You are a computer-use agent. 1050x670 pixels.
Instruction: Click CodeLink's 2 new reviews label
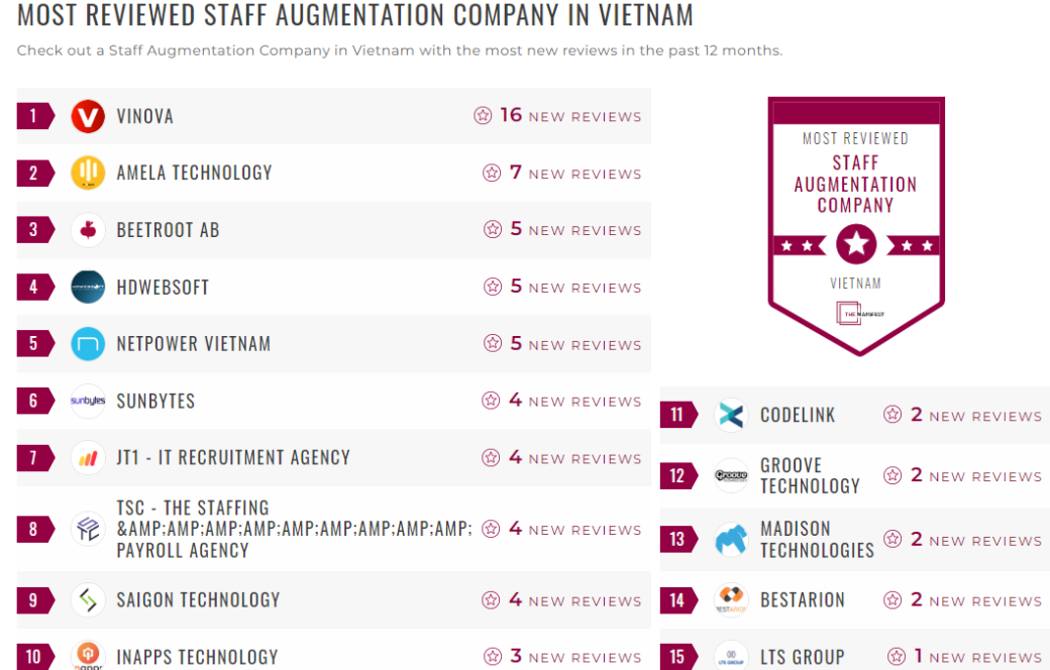(x=962, y=416)
